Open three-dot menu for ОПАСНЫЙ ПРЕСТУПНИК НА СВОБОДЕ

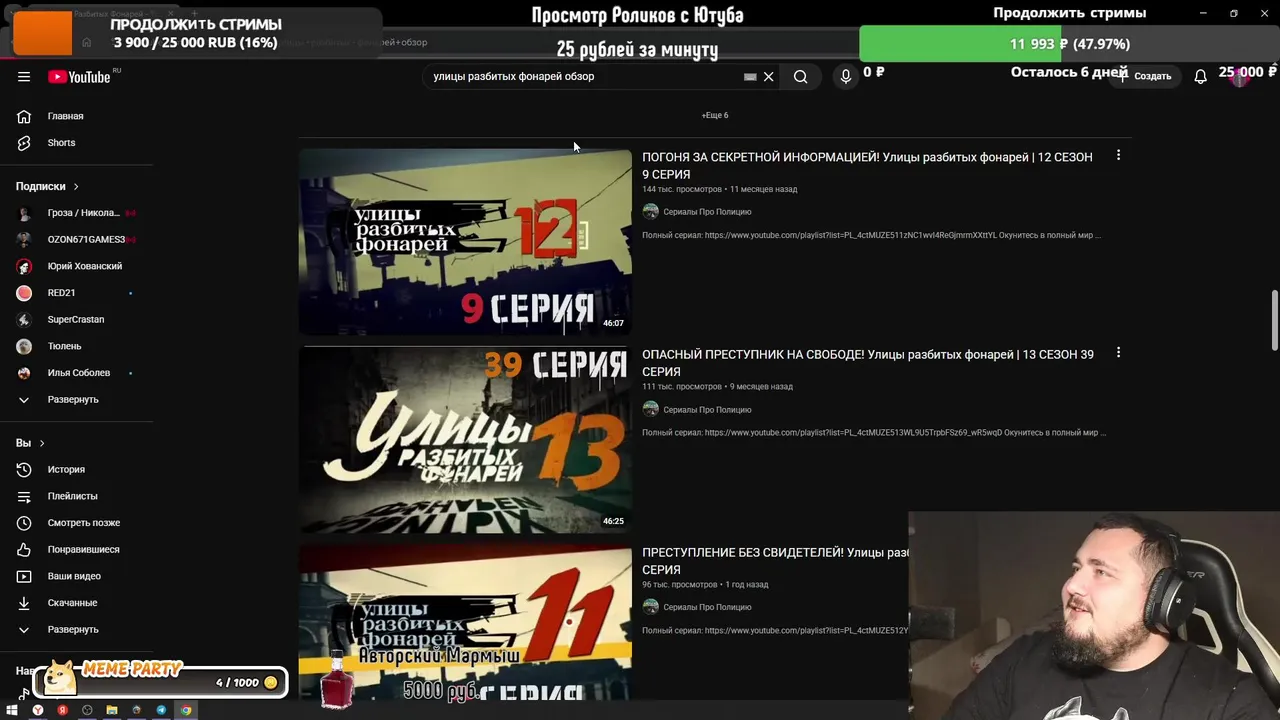pyautogui.click(x=1118, y=353)
